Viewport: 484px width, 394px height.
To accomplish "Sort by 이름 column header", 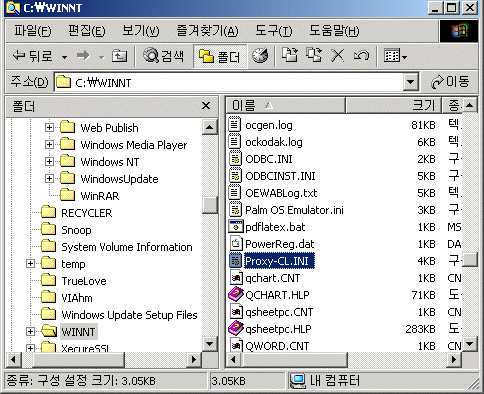I will tap(285, 106).
